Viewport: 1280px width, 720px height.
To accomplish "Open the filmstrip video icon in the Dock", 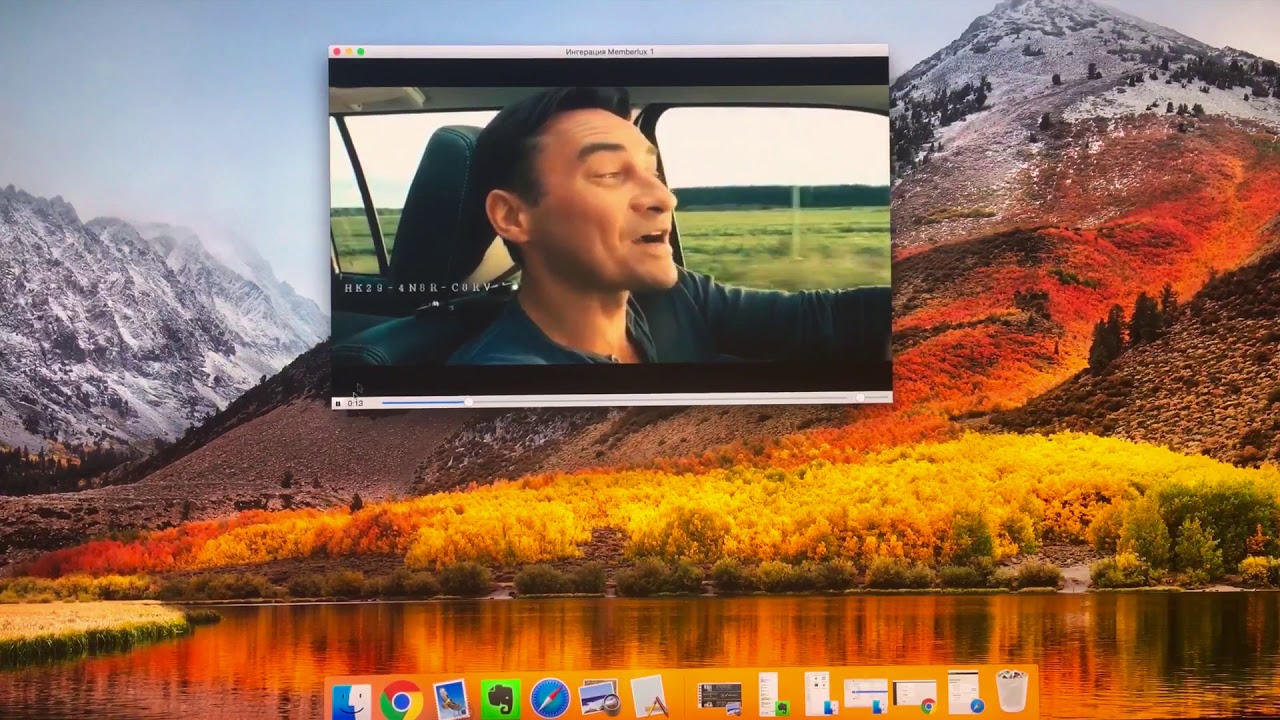I will coord(719,696).
